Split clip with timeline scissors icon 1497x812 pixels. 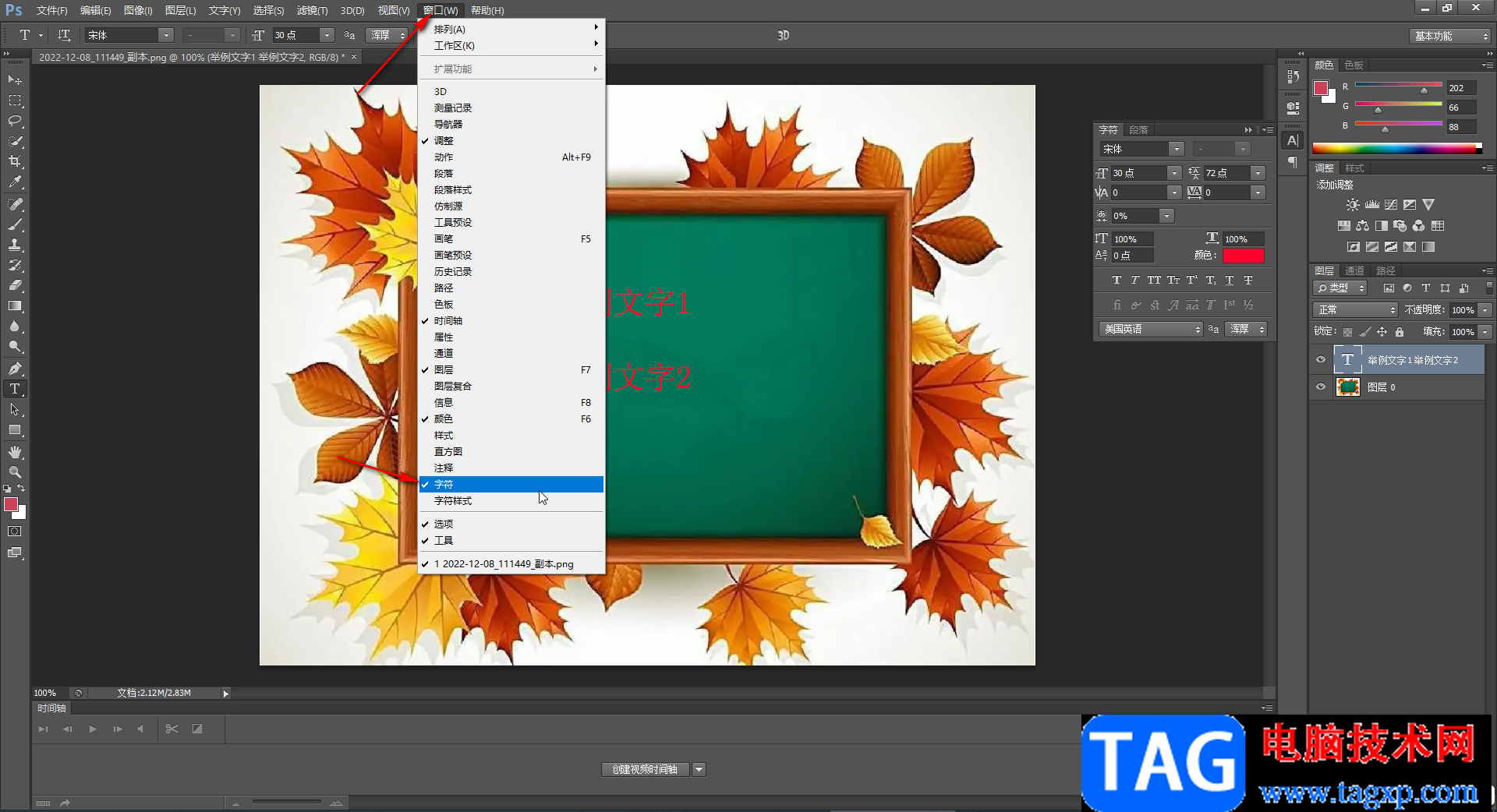[x=172, y=729]
